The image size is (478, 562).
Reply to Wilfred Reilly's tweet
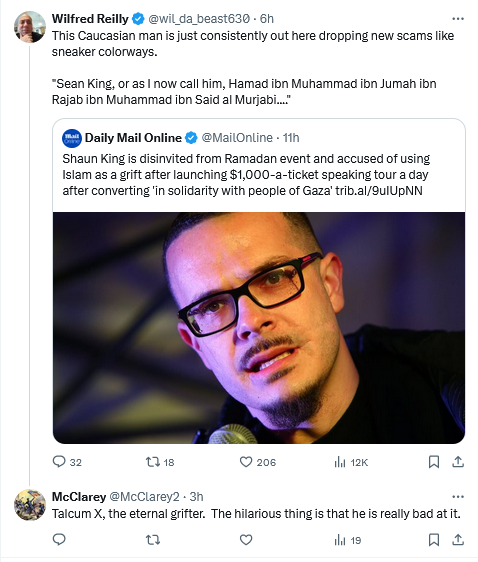67,462
